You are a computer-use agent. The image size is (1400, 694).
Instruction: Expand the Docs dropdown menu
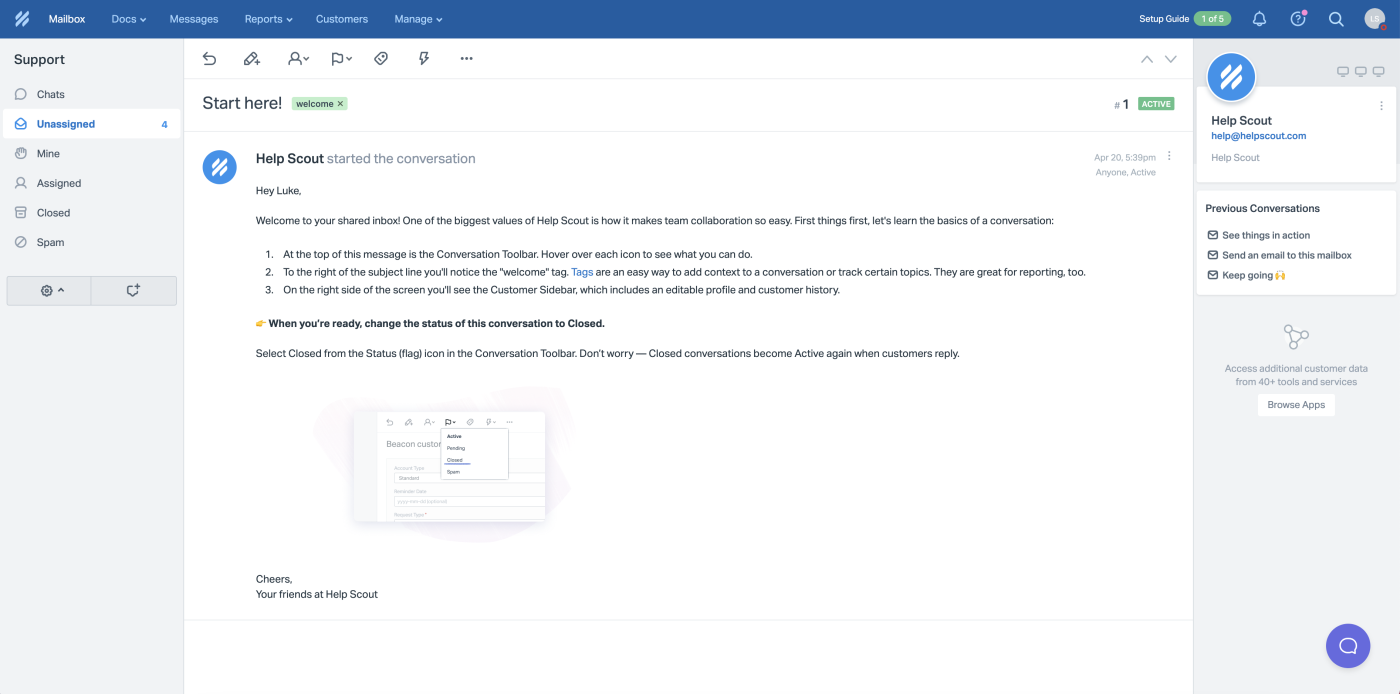[x=129, y=19]
